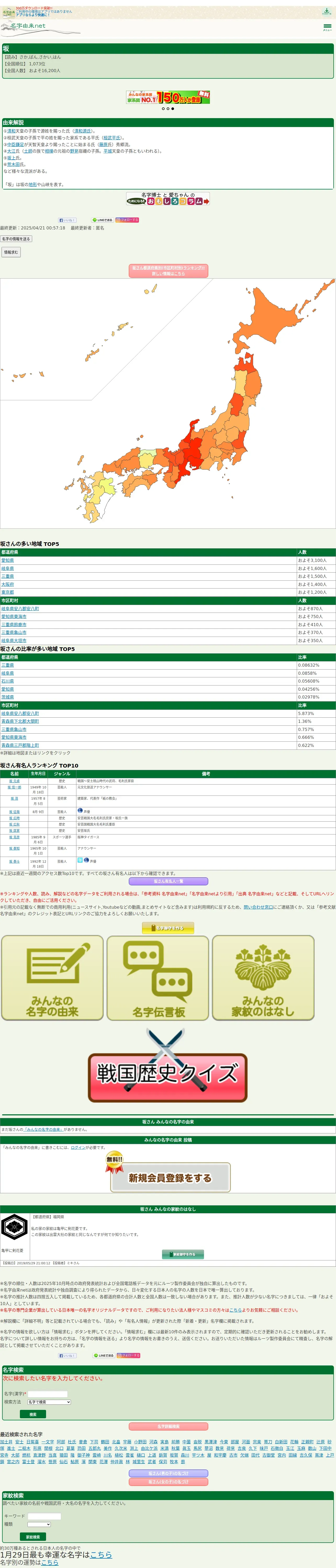Focus the キーワード input field
The image size is (336, 1568).
[x=44, y=1516]
